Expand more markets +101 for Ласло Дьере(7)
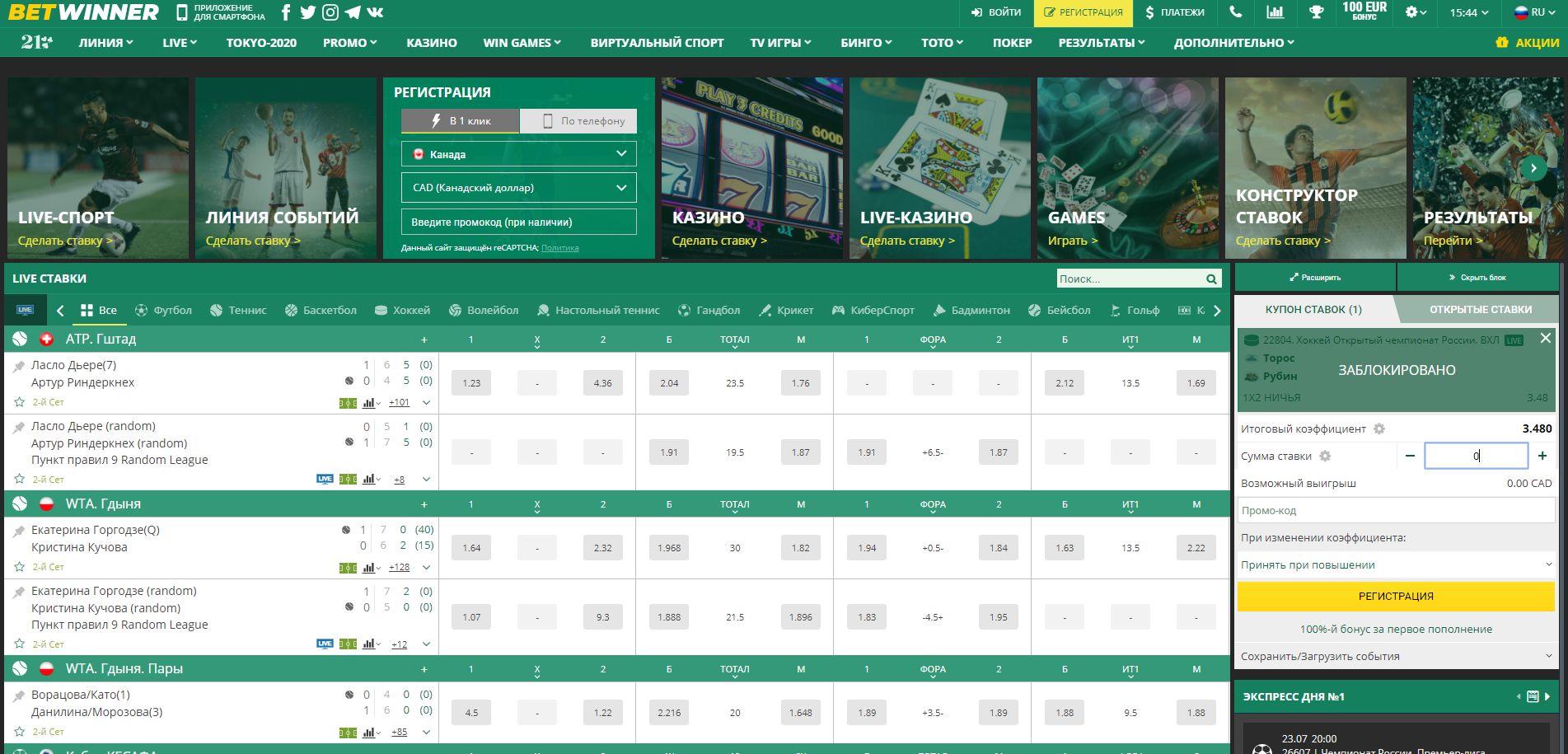The height and width of the screenshot is (754, 1568). (x=400, y=402)
